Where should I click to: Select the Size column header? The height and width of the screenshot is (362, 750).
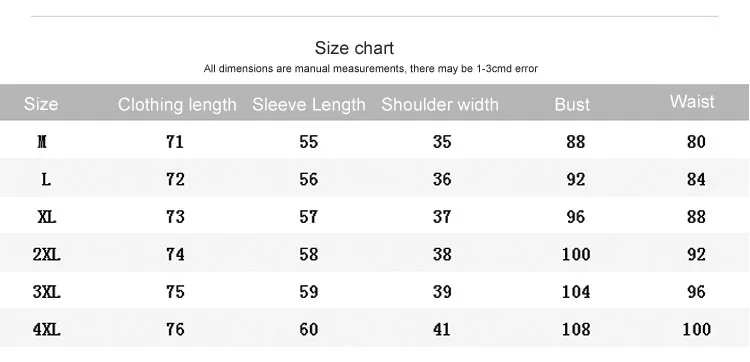pyautogui.click(x=41, y=104)
